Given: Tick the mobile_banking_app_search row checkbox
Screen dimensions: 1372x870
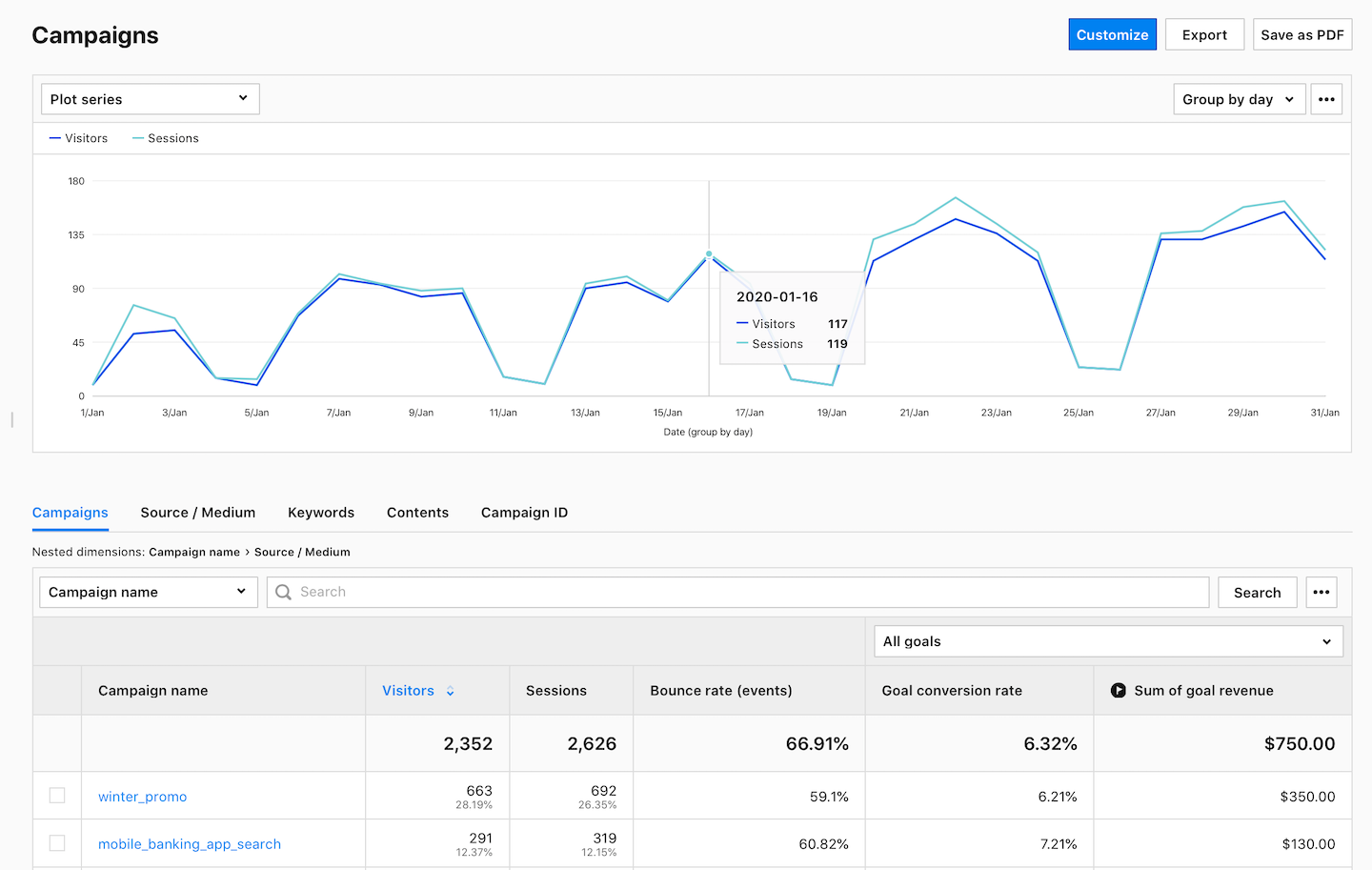Looking at the screenshot, I should (x=57, y=843).
